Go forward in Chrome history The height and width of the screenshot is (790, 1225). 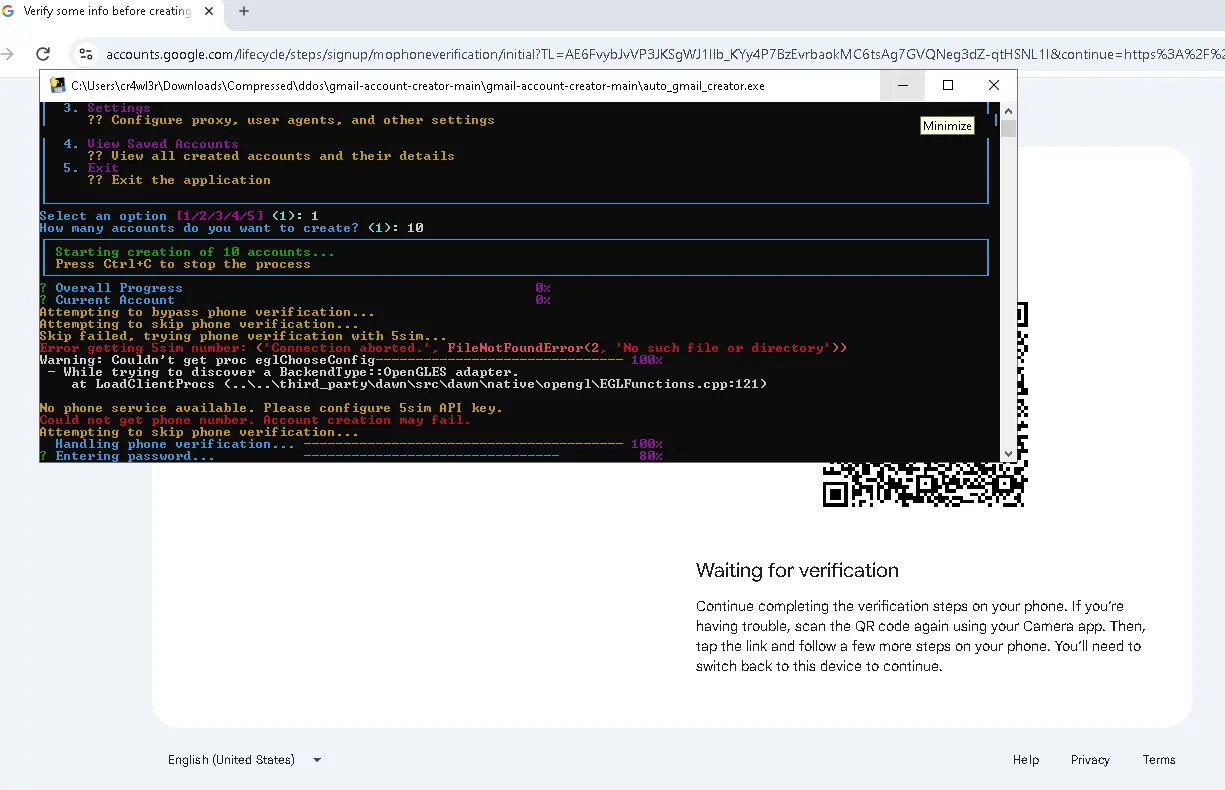7,54
